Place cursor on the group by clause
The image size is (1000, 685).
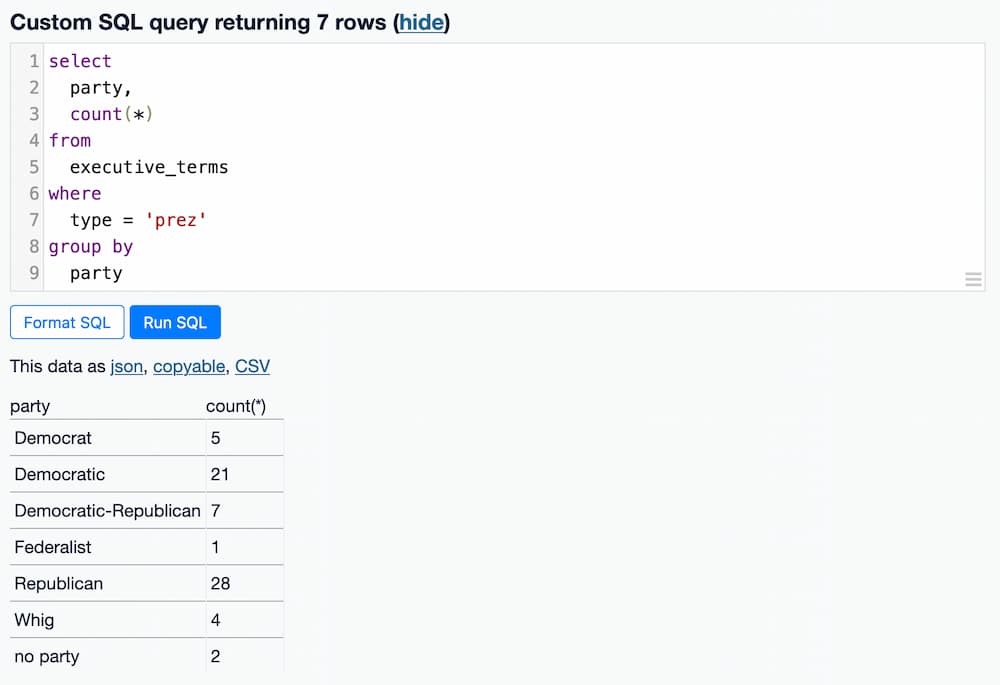pyautogui.click(x=91, y=246)
